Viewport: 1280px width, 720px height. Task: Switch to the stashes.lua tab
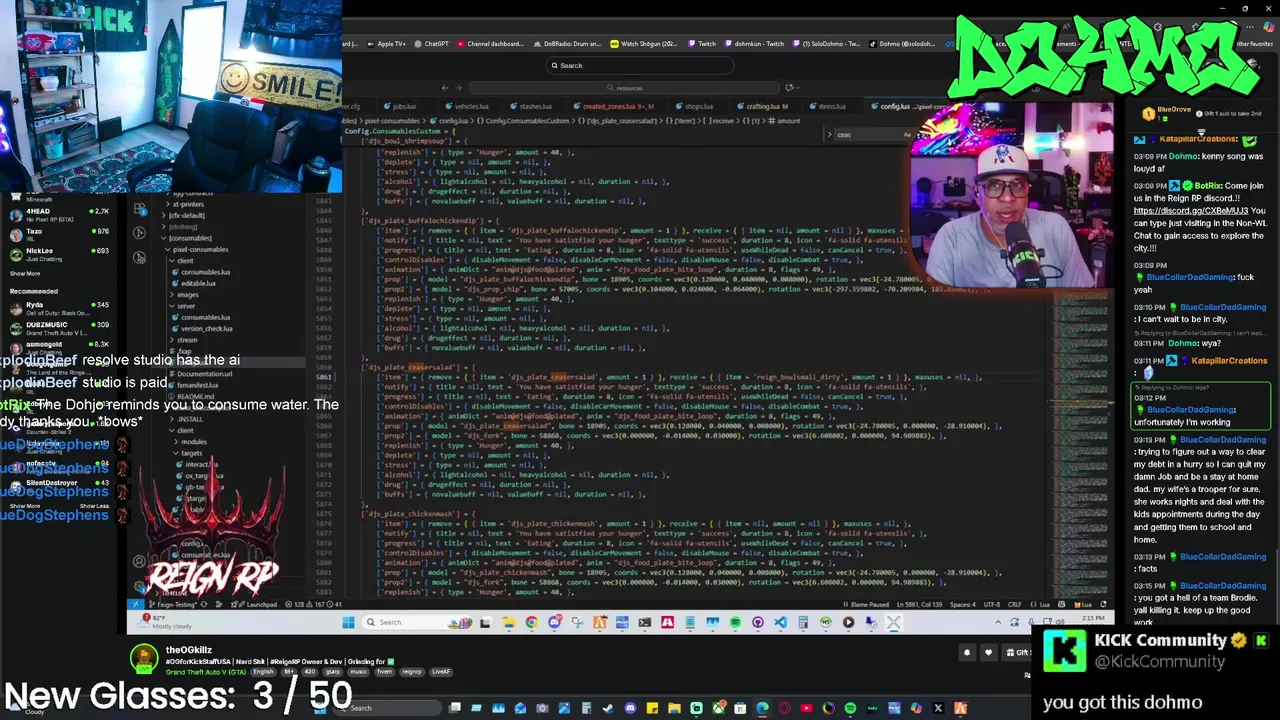(532, 106)
